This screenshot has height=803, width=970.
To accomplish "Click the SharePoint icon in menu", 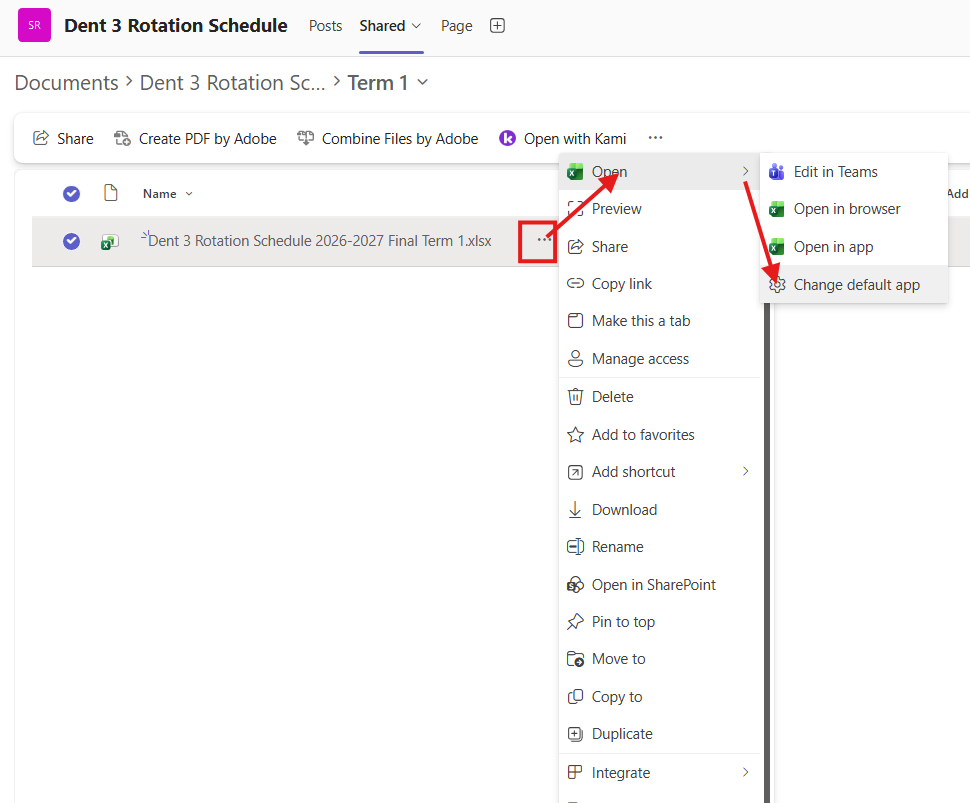I will pos(575,585).
